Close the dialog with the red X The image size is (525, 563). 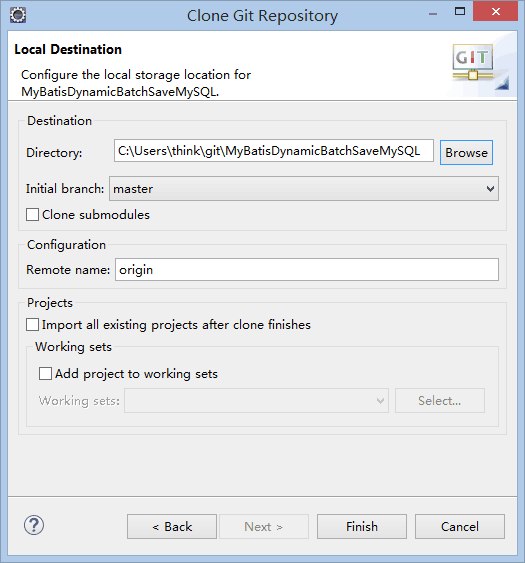tap(496, 12)
